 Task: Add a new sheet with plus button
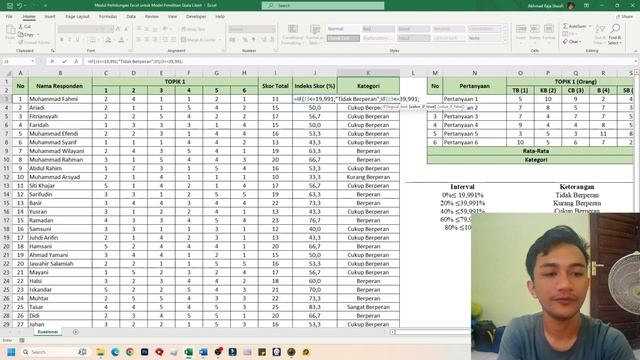click(76, 332)
